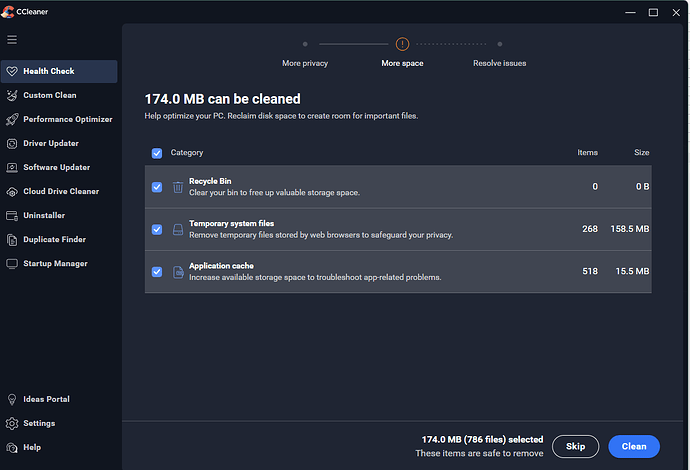Screen dimensions: 690x470
Task: Click the Software Updater refresh icon
Action: [12, 167]
